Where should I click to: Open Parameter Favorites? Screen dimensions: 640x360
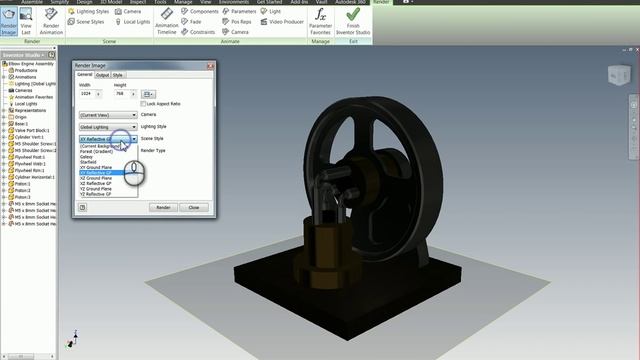tap(320, 22)
